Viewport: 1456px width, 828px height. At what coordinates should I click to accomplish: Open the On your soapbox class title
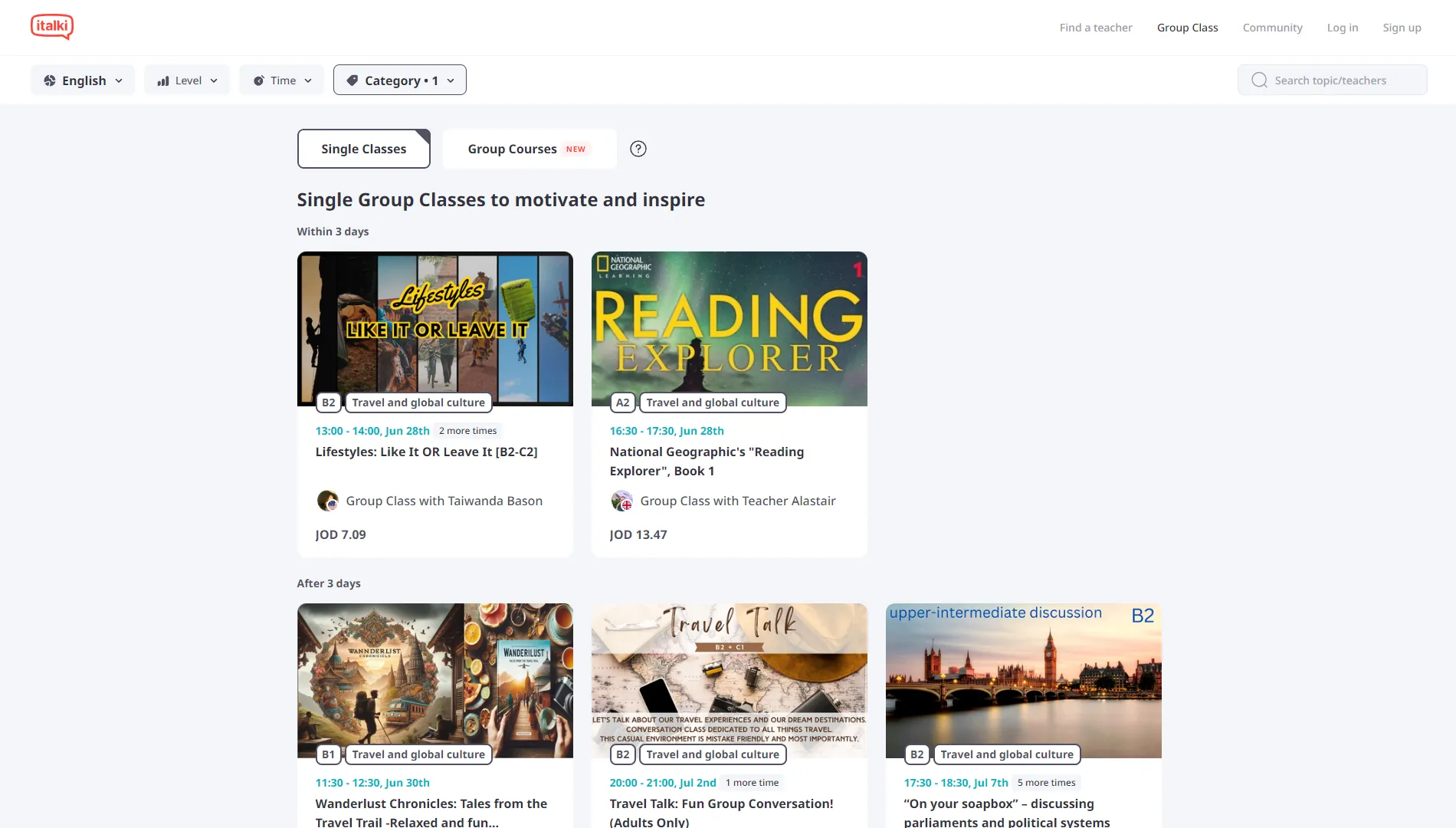tap(1007, 813)
